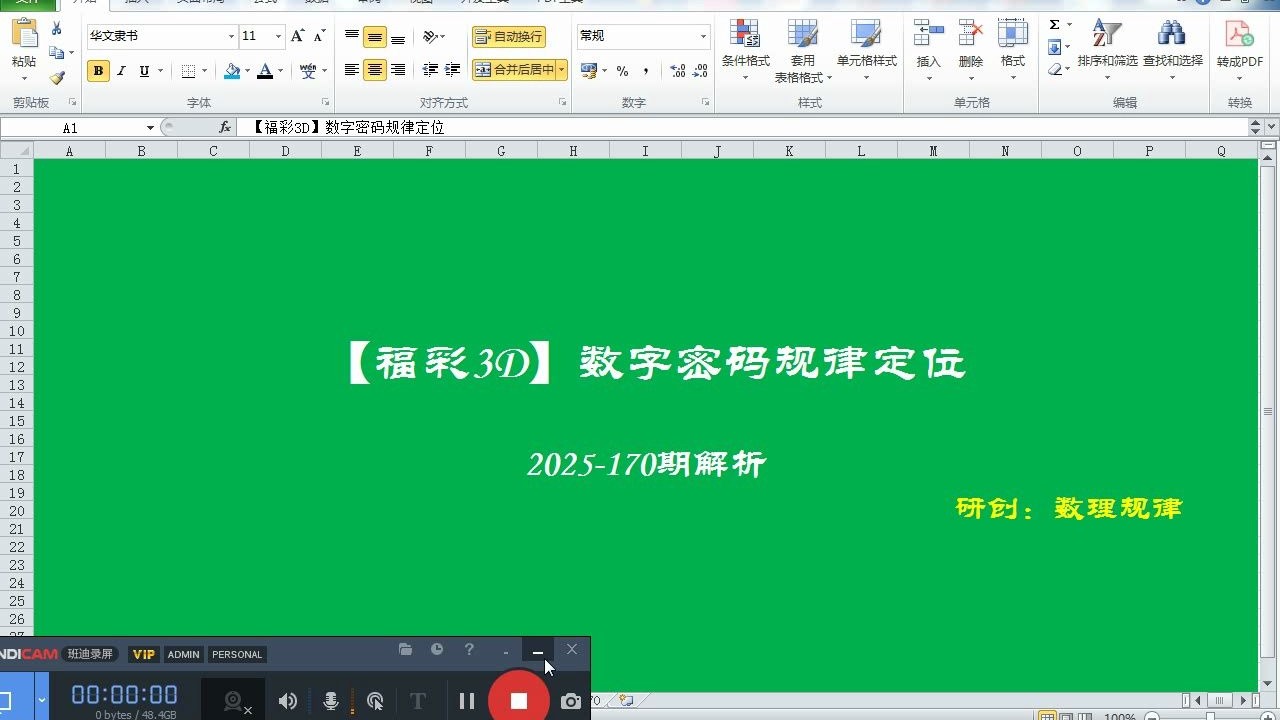This screenshot has width=1280, height=720.
Task: Open font size 11 dropdown
Action: [279, 36]
